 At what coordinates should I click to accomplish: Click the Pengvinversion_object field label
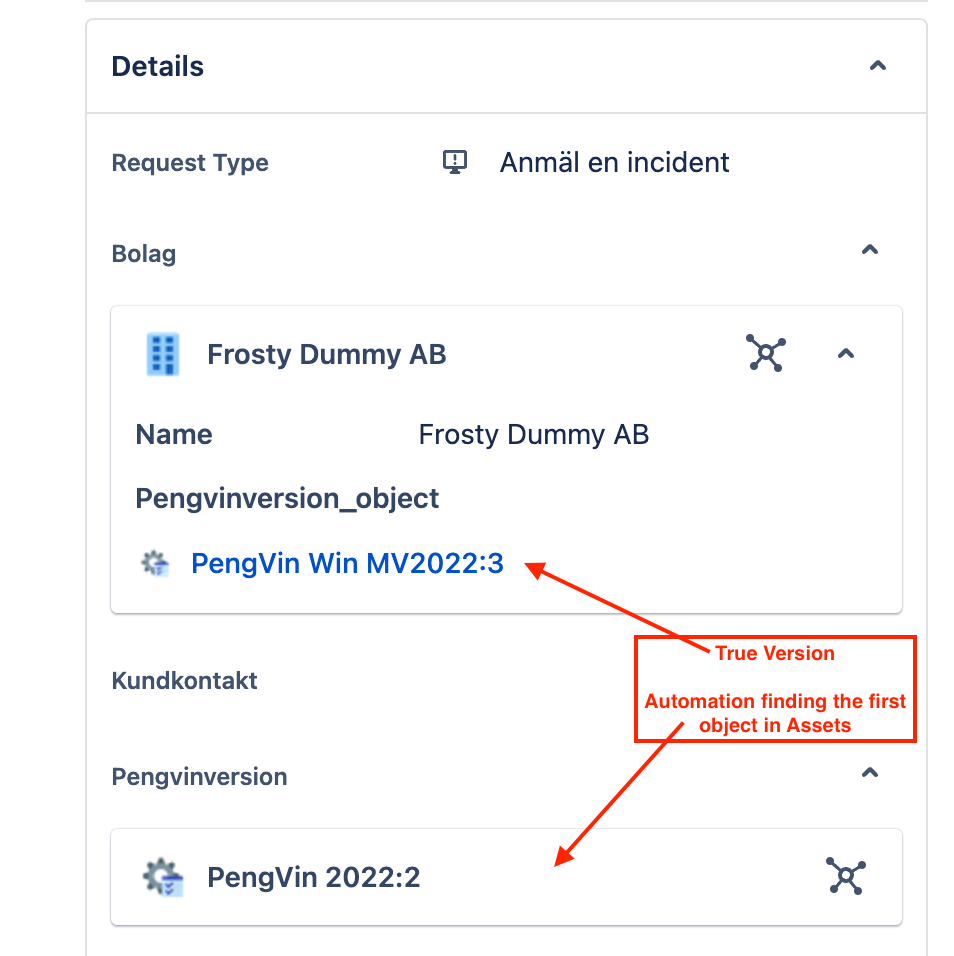click(x=287, y=497)
